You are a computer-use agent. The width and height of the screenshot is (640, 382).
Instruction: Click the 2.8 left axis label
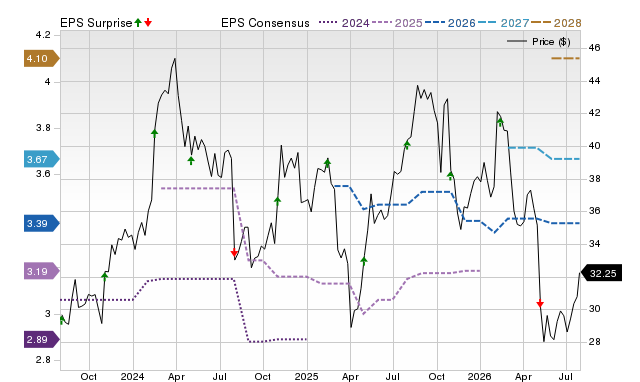pyautogui.click(x=43, y=360)
